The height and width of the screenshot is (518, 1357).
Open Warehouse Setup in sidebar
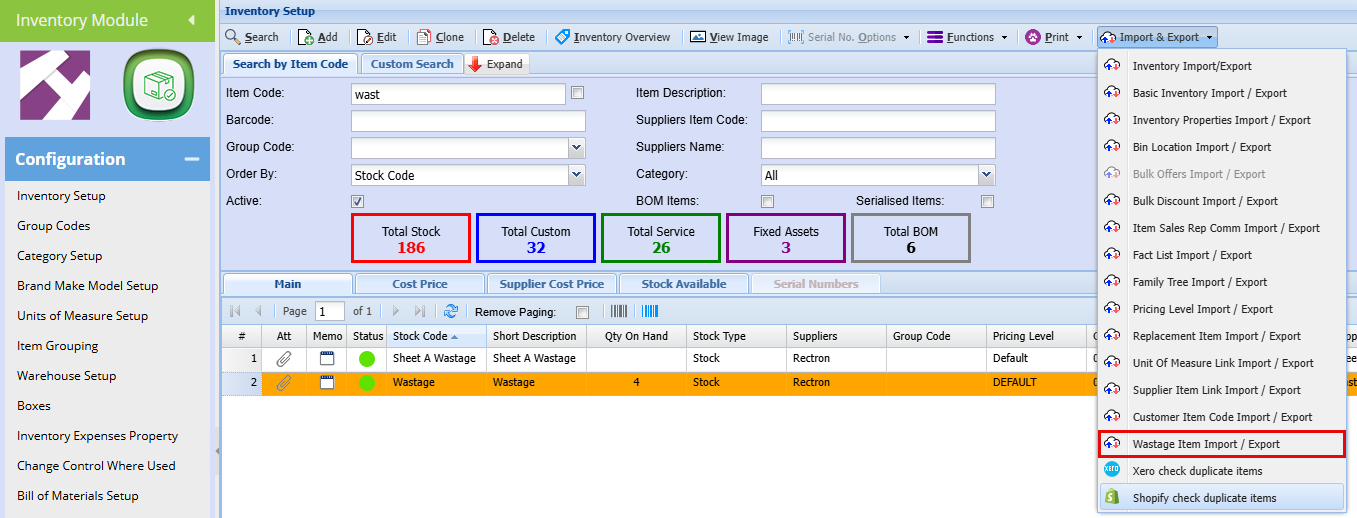click(66, 376)
